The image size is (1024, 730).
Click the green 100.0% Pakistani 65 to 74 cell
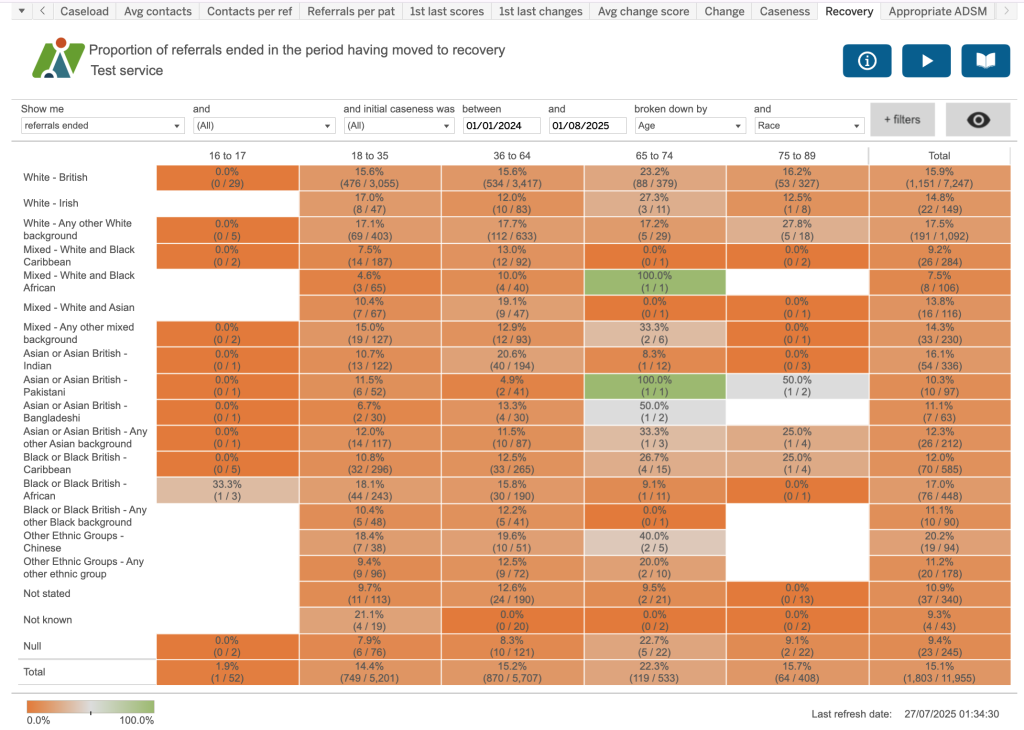(654, 385)
